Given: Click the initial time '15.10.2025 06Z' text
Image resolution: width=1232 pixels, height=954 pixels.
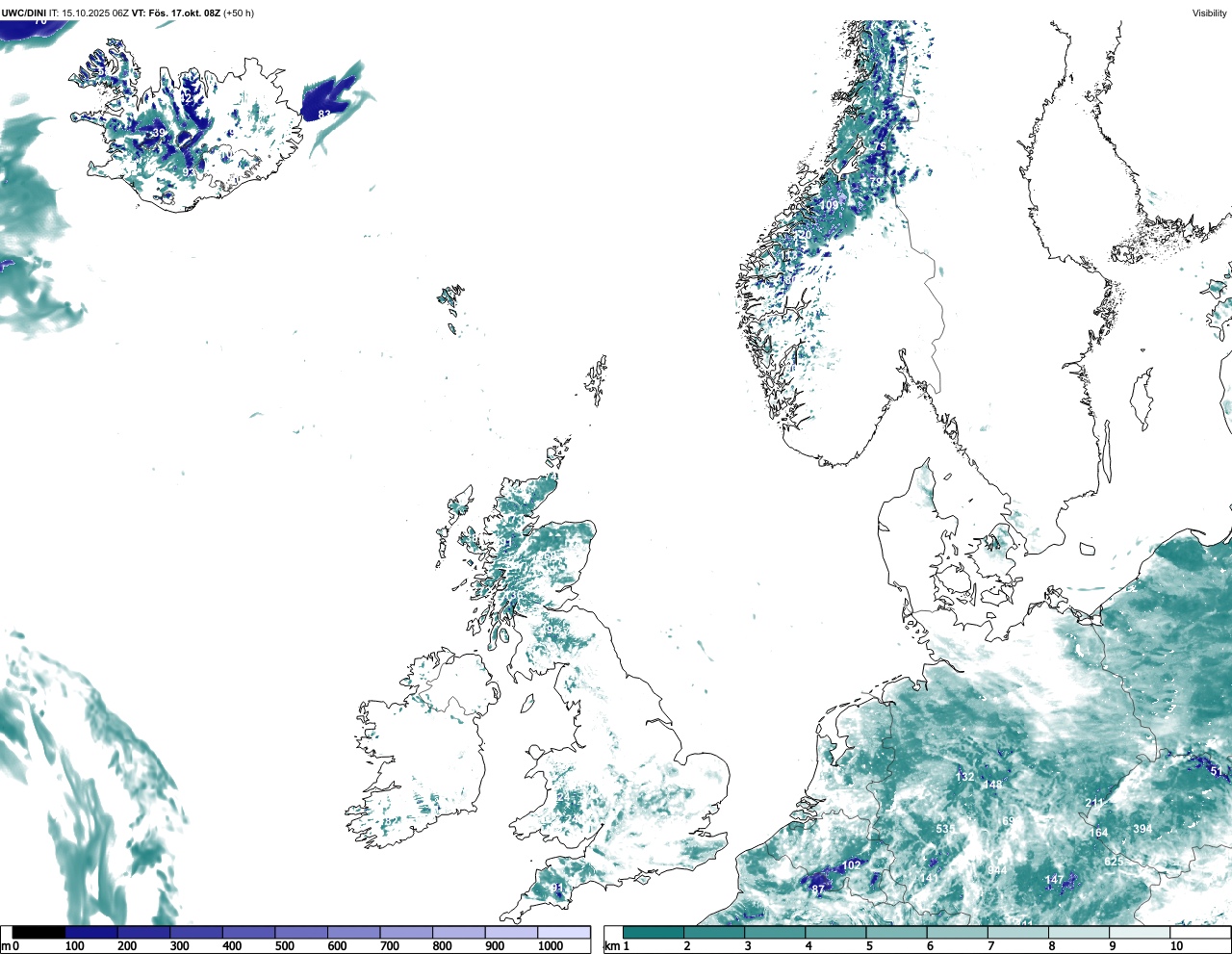Looking at the screenshot, I should pos(96,13).
